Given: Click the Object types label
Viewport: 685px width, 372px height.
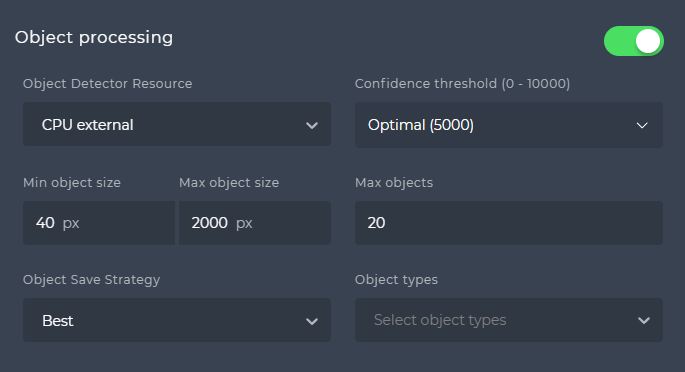Looking at the screenshot, I should [x=396, y=279].
